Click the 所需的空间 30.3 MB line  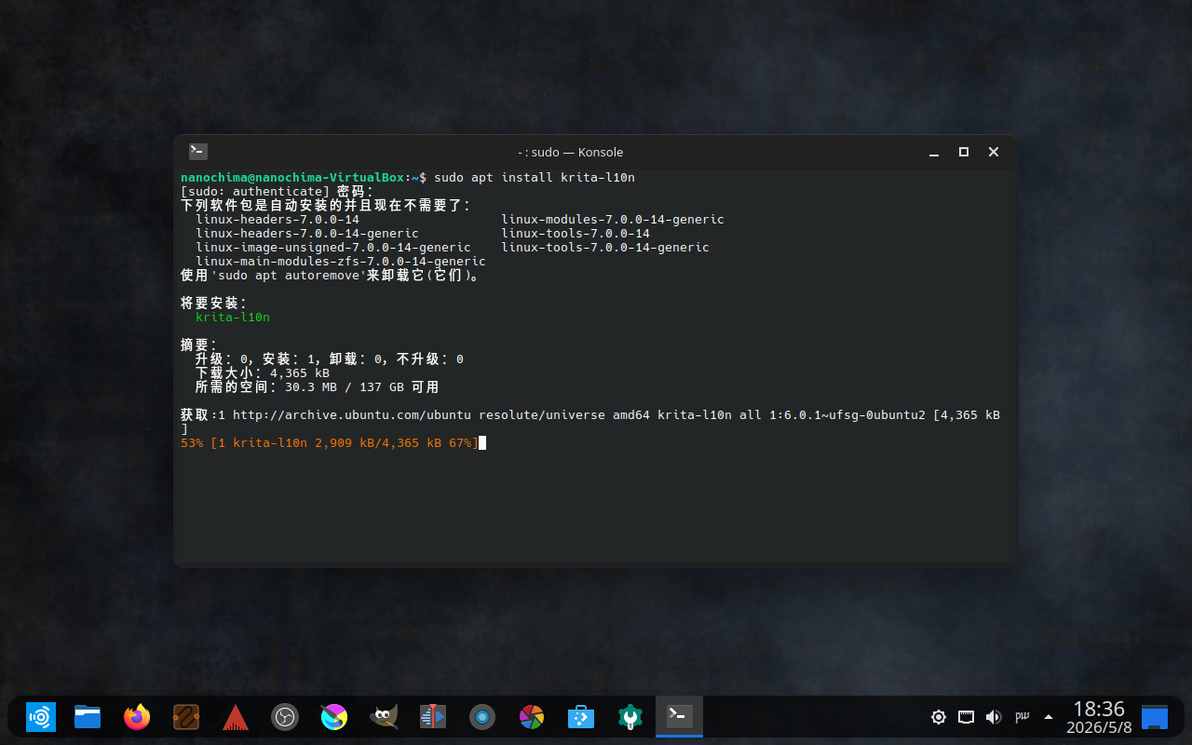(x=317, y=387)
